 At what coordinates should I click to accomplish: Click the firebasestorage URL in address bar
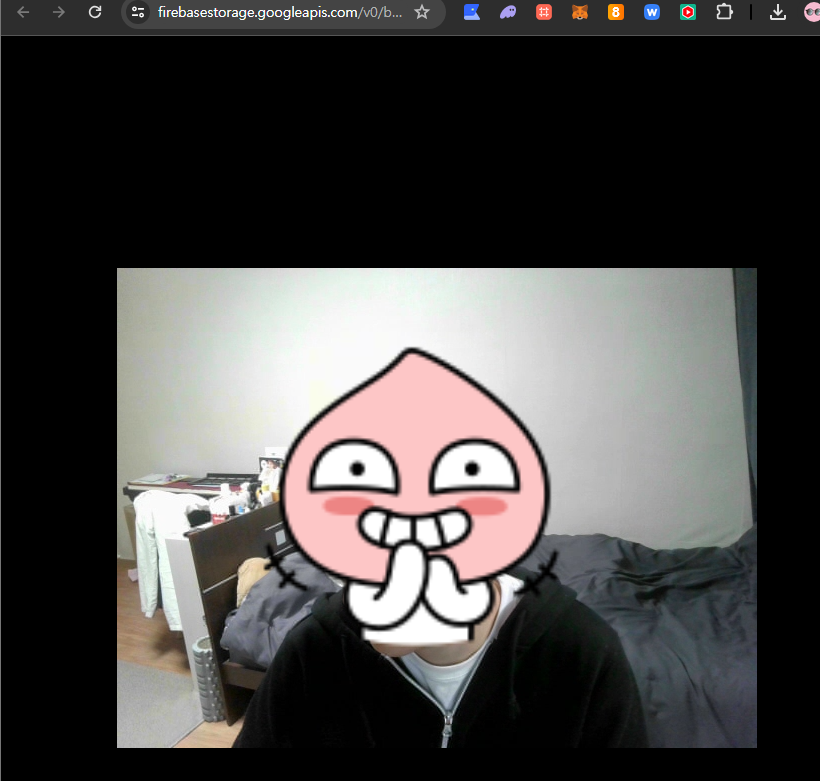tap(280, 12)
